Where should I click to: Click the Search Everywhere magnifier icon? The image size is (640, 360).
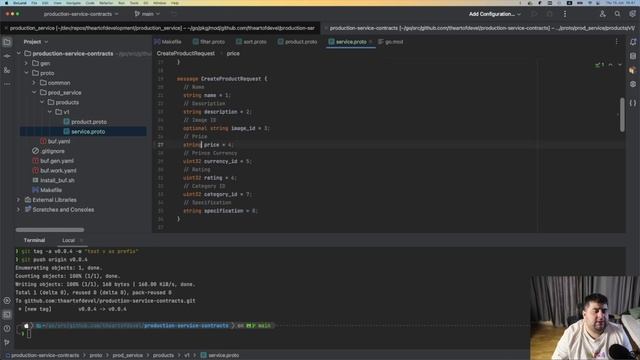(x=617, y=14)
